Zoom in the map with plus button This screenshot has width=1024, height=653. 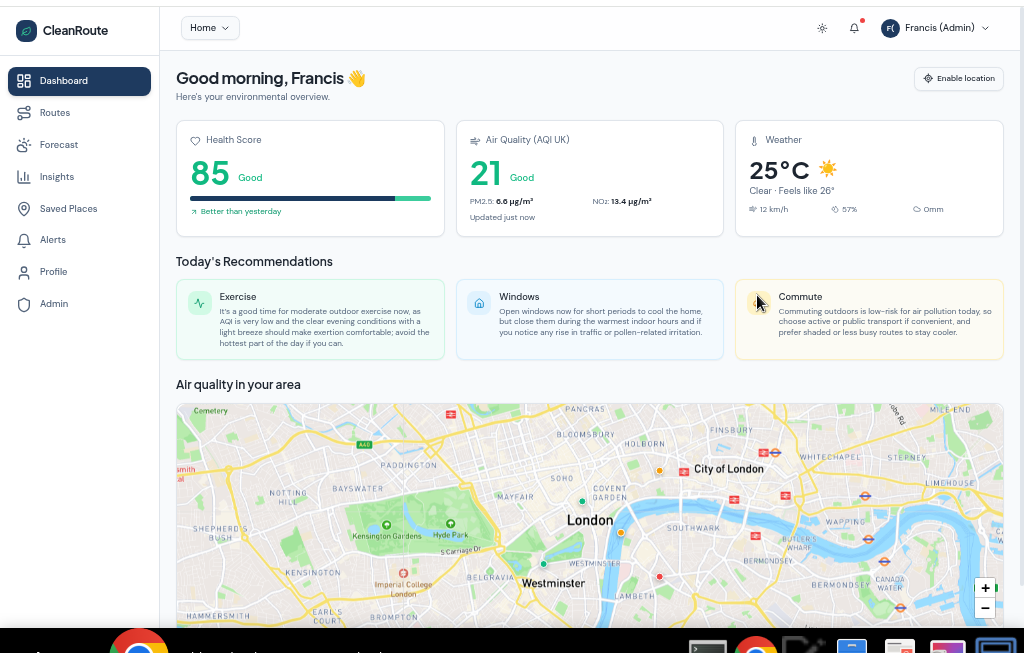point(985,588)
